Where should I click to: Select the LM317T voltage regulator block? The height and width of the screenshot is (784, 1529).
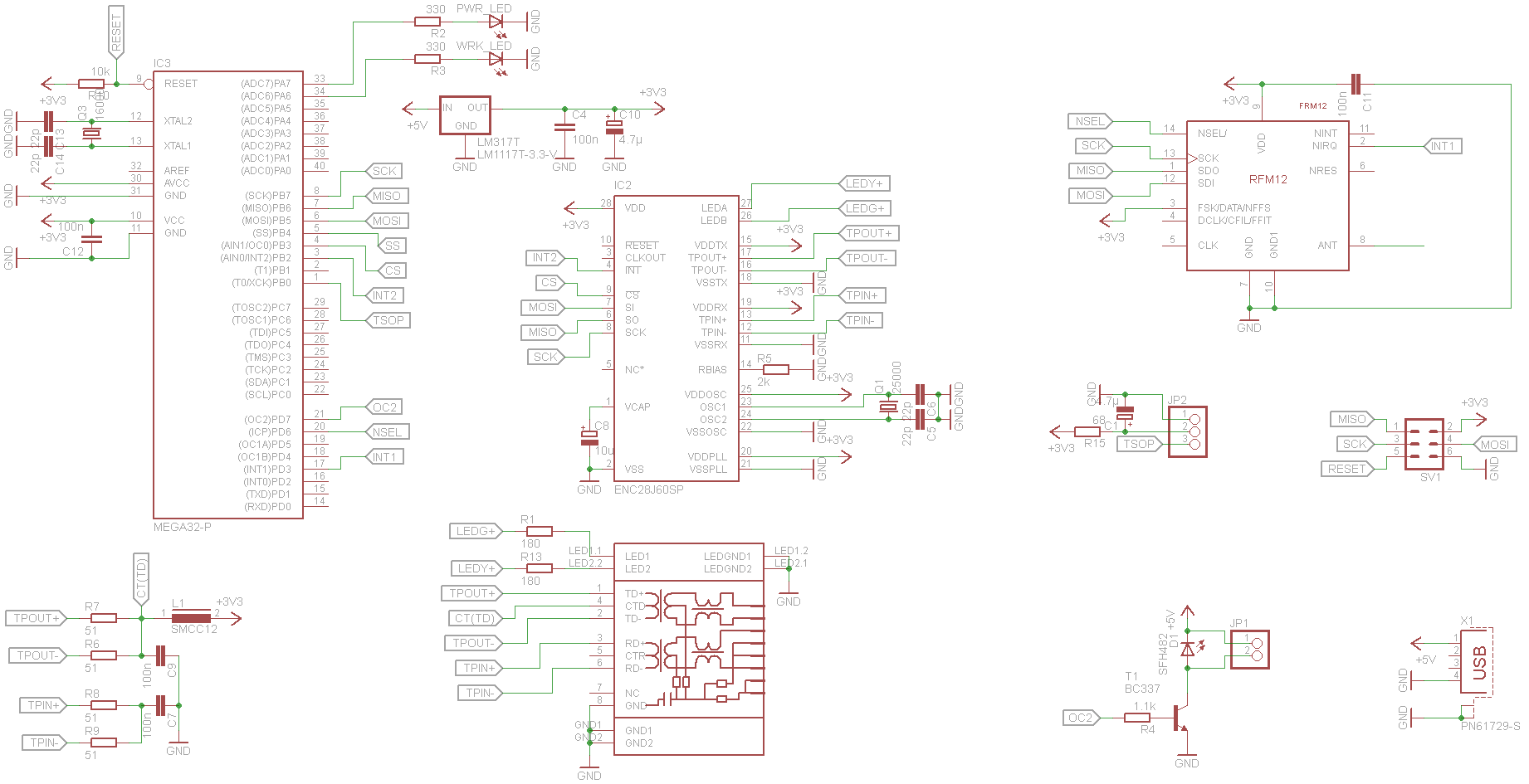click(465, 116)
